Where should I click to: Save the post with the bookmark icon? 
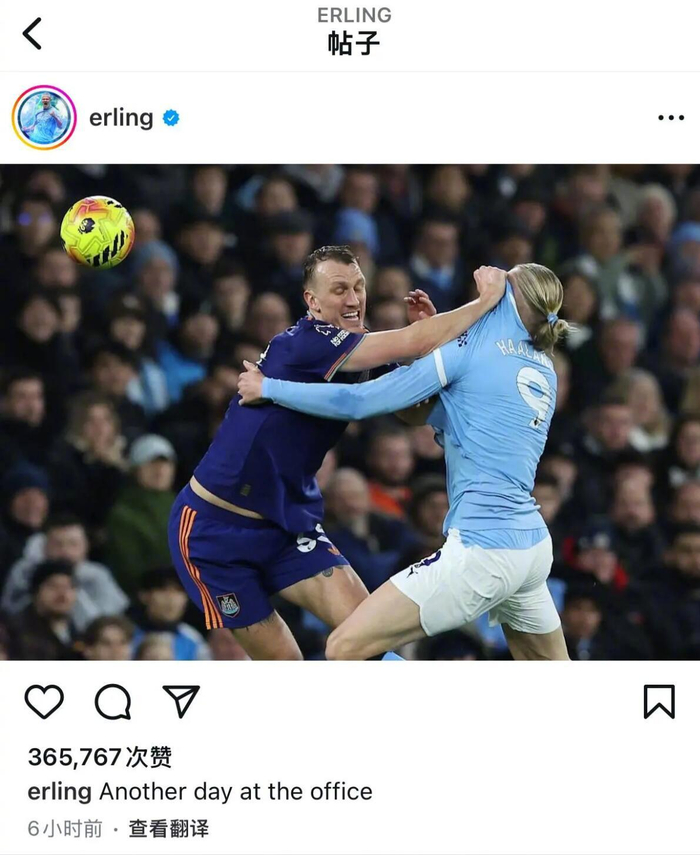[x=659, y=701]
